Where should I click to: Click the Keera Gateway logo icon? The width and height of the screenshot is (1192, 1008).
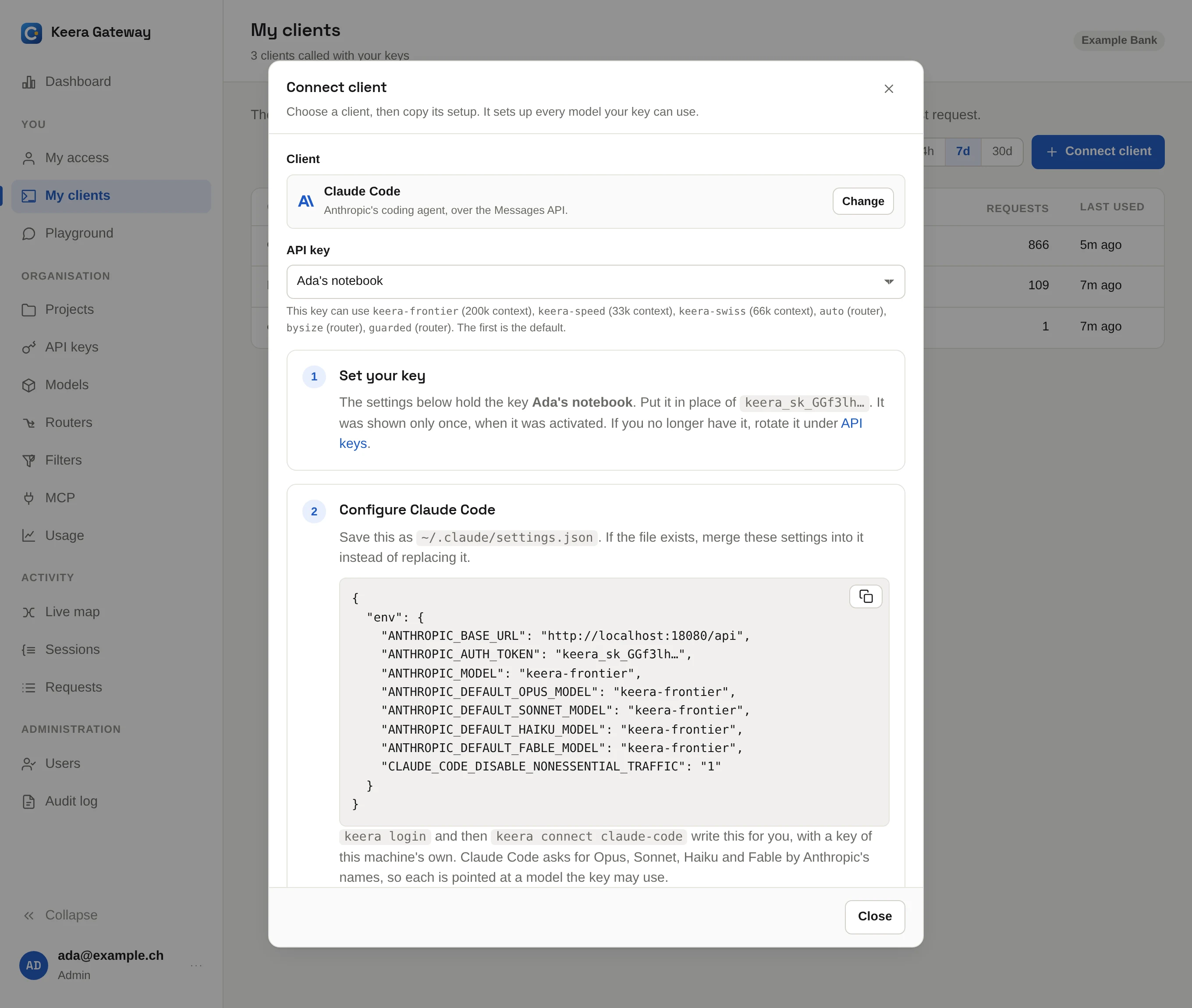[32, 32]
